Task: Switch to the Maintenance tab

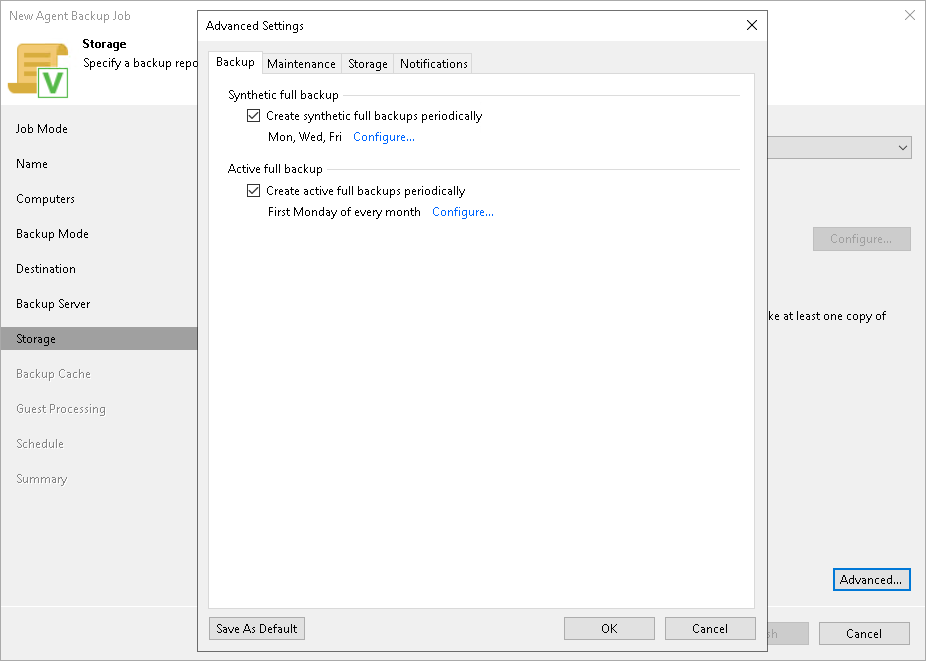Action: (x=301, y=63)
